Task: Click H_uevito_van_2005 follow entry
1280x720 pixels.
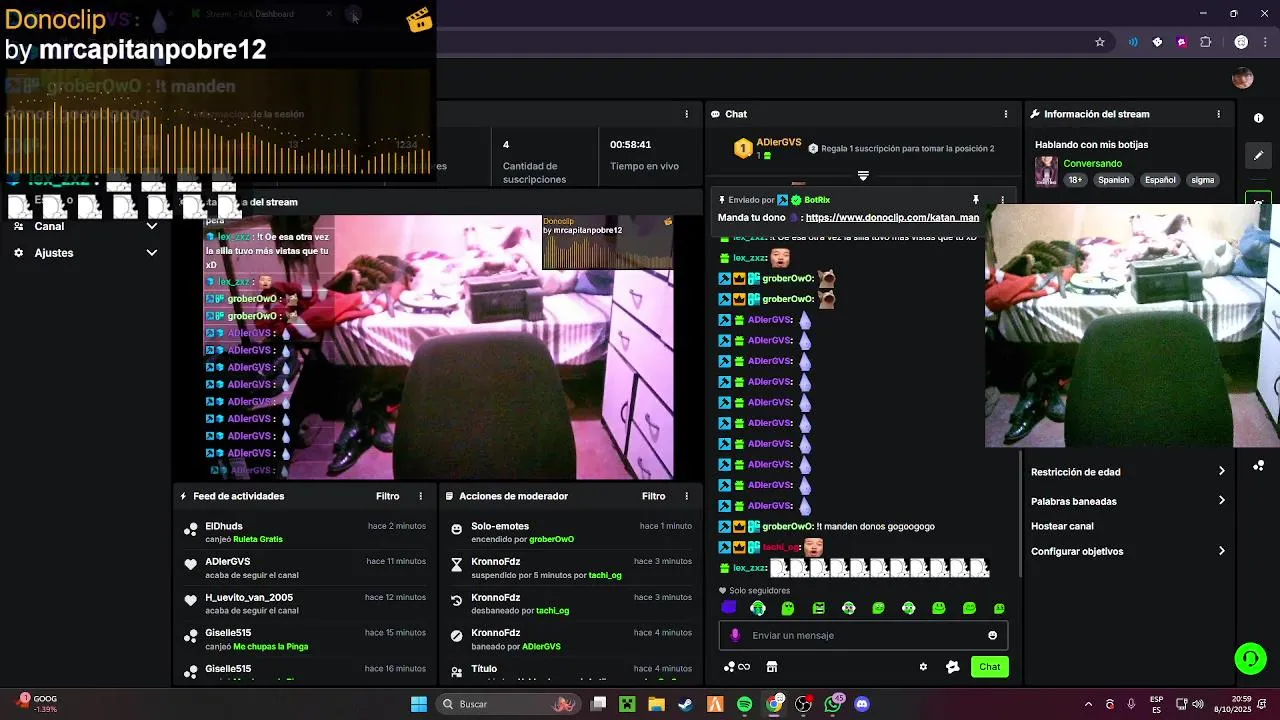Action: pos(305,603)
